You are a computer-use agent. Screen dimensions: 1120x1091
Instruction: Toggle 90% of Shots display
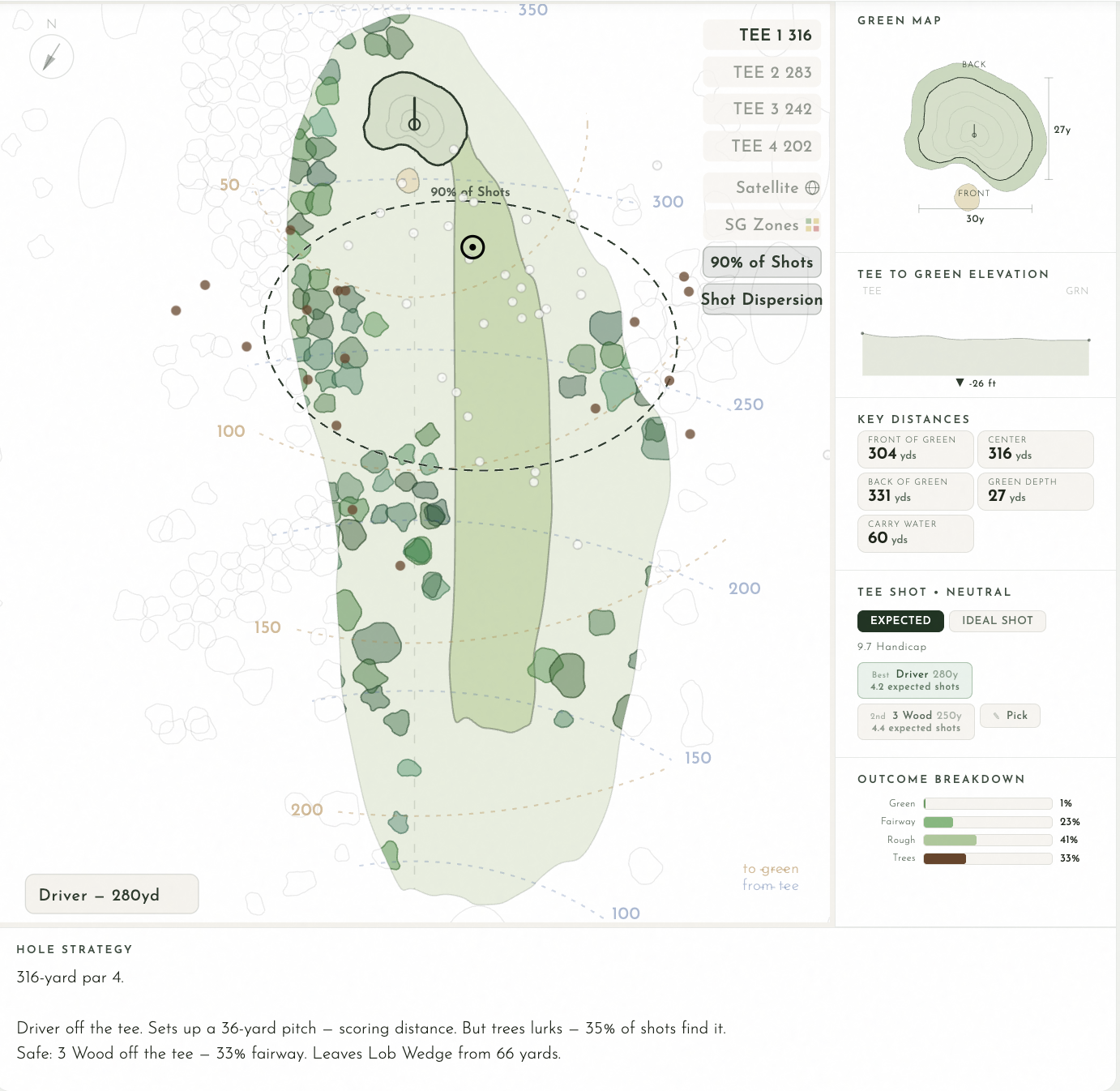pyautogui.click(x=760, y=262)
